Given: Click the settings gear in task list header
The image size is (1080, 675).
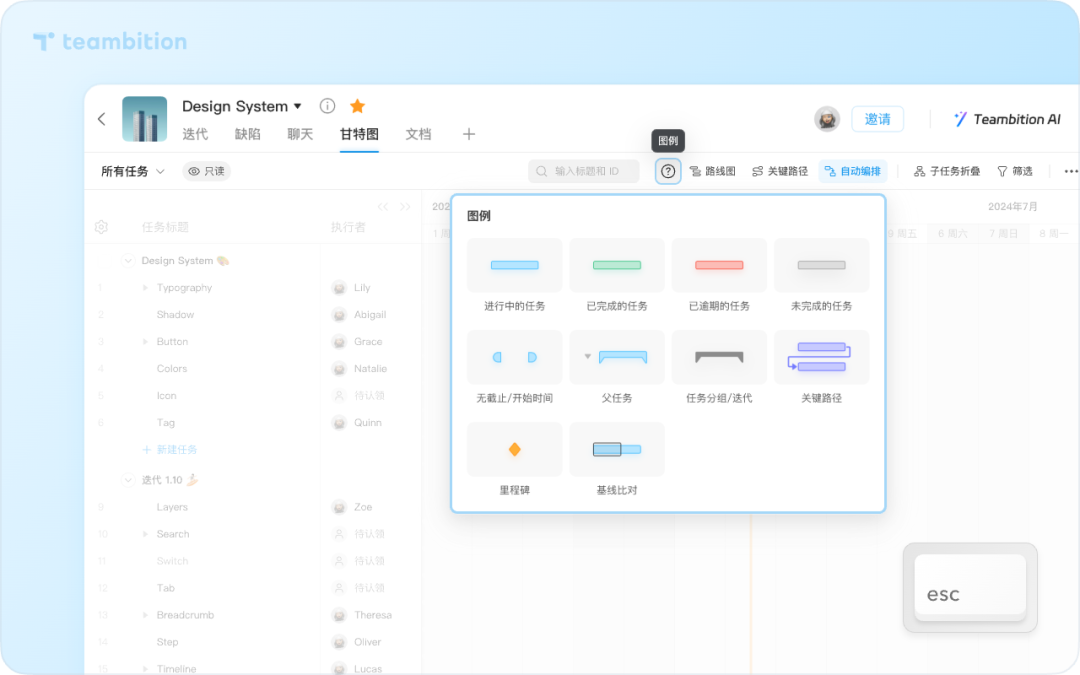Looking at the screenshot, I should pyautogui.click(x=101, y=227).
